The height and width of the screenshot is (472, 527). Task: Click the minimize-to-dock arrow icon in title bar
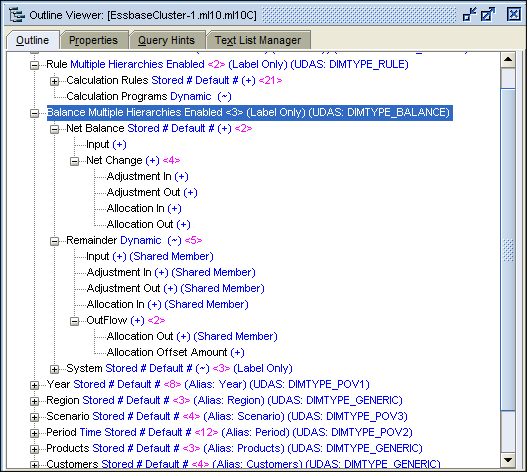point(470,14)
